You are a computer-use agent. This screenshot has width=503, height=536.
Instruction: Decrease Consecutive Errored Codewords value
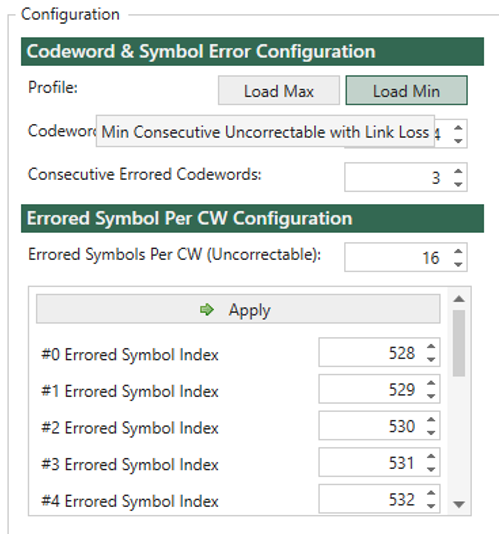point(458,184)
